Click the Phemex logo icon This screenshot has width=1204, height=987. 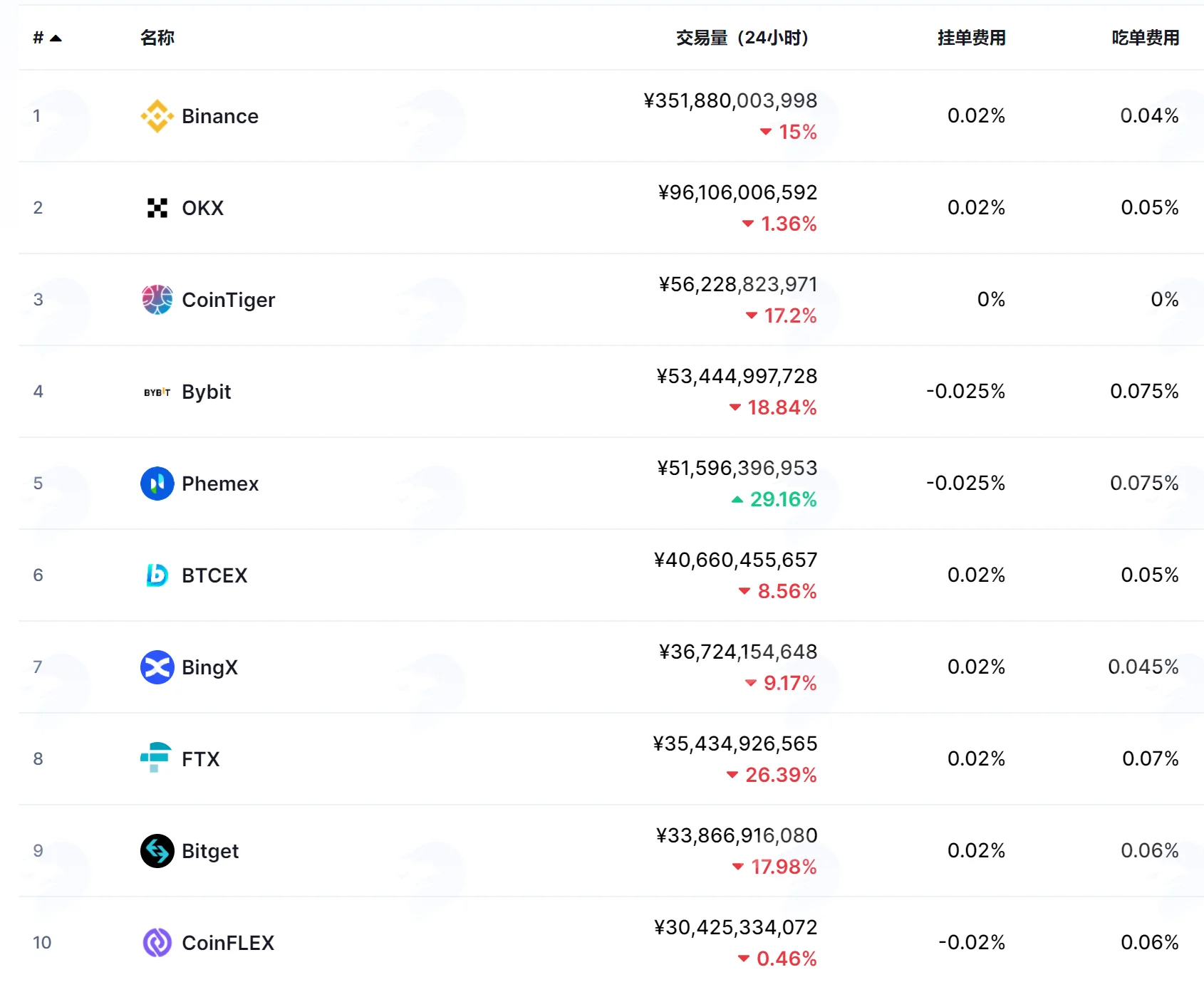[157, 484]
